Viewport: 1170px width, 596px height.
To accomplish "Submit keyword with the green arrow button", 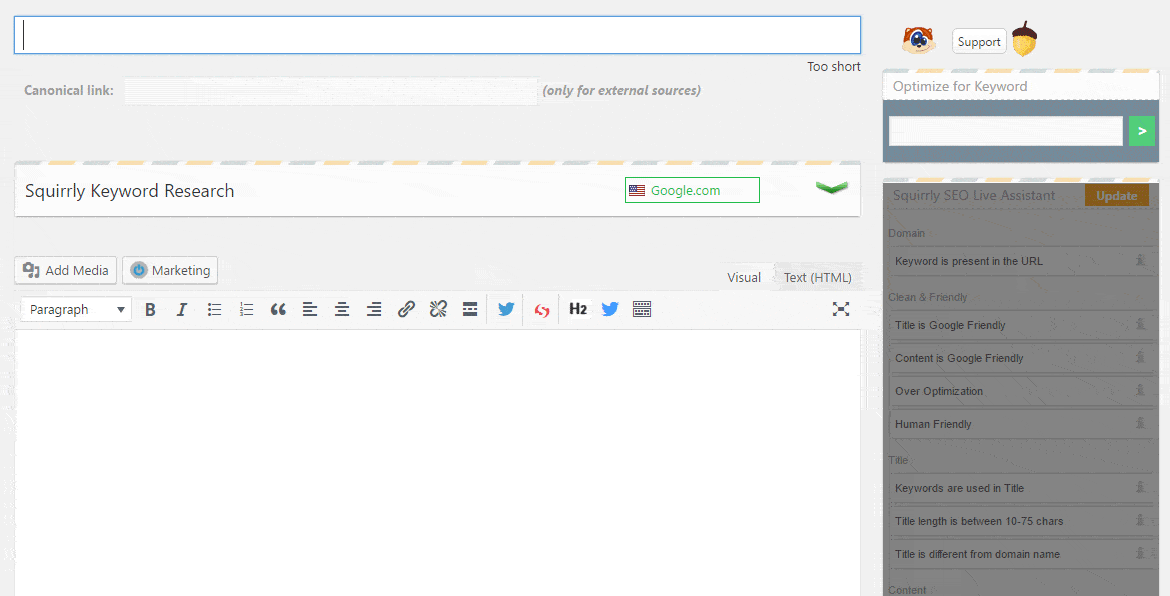I will tap(1142, 131).
